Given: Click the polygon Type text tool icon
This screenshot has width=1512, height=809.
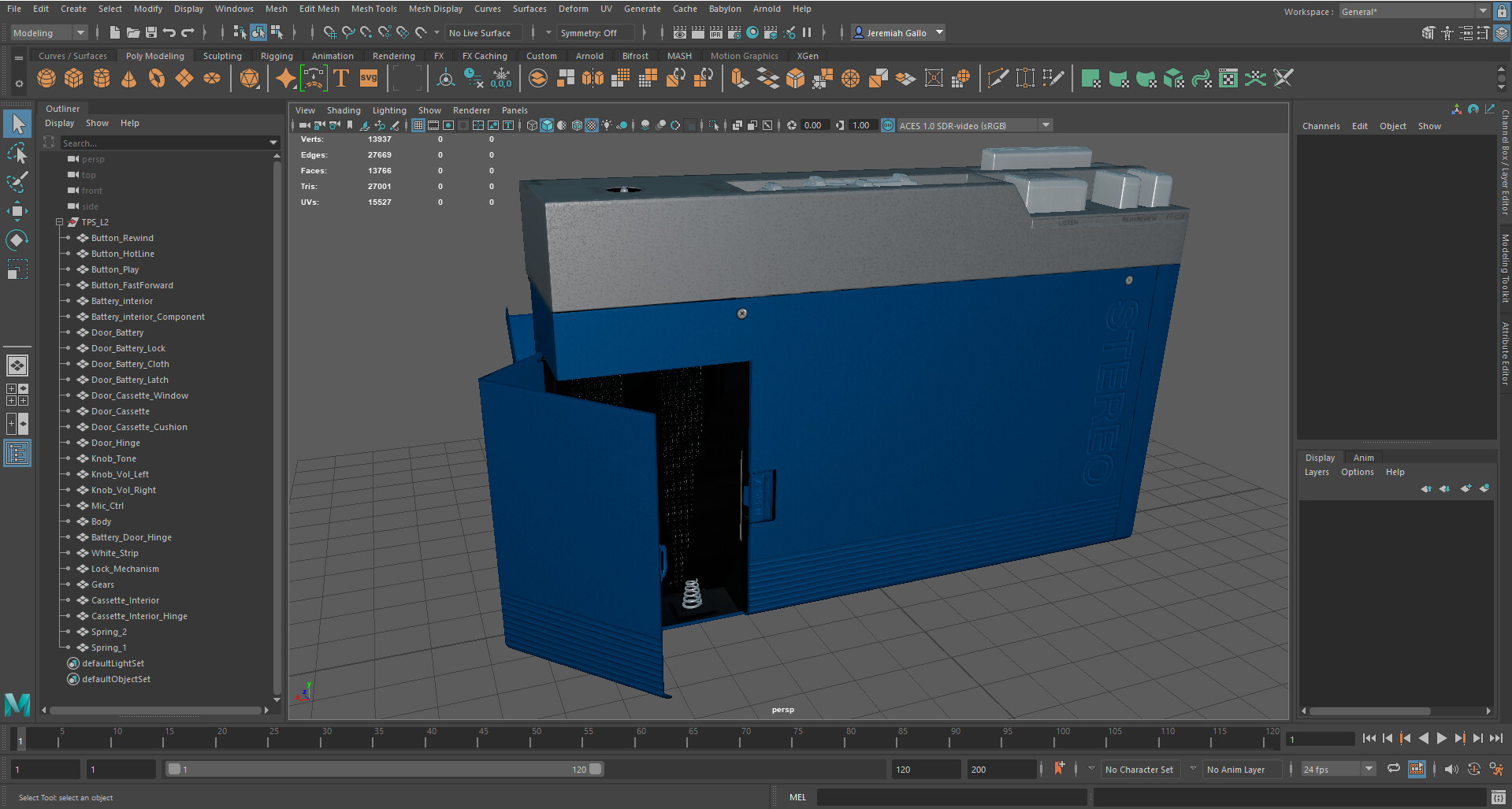Looking at the screenshot, I should 341,79.
